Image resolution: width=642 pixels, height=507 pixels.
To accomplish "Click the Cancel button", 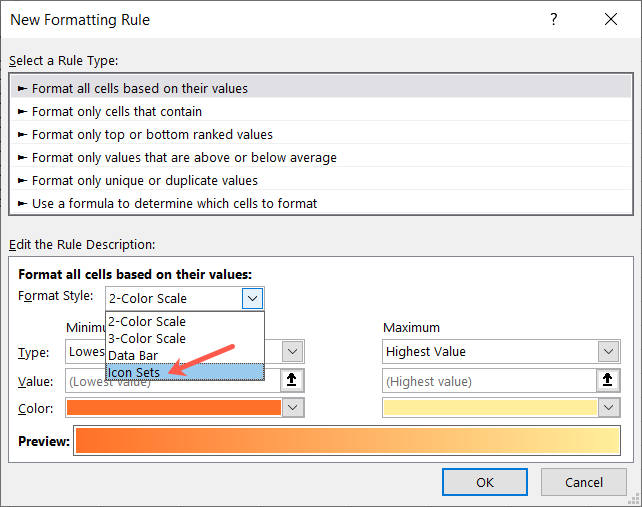I will (x=583, y=482).
